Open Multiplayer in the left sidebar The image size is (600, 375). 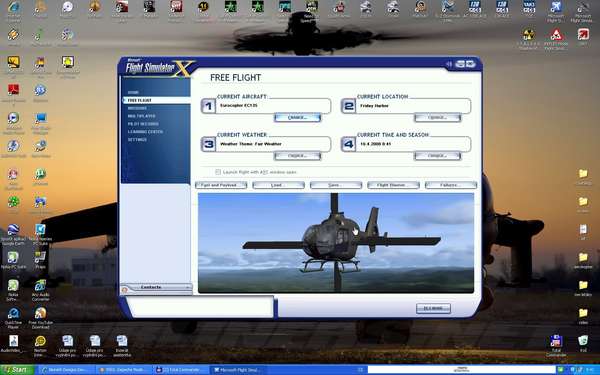pos(142,116)
